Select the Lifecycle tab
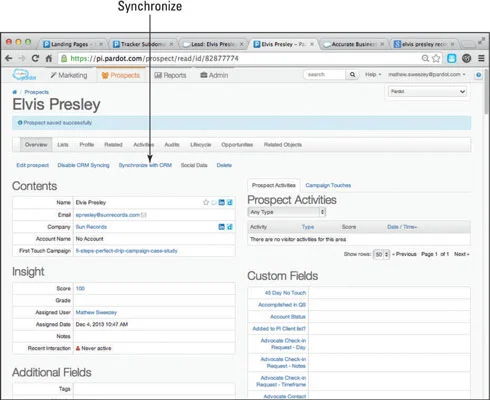The image size is (490, 400). (201, 145)
